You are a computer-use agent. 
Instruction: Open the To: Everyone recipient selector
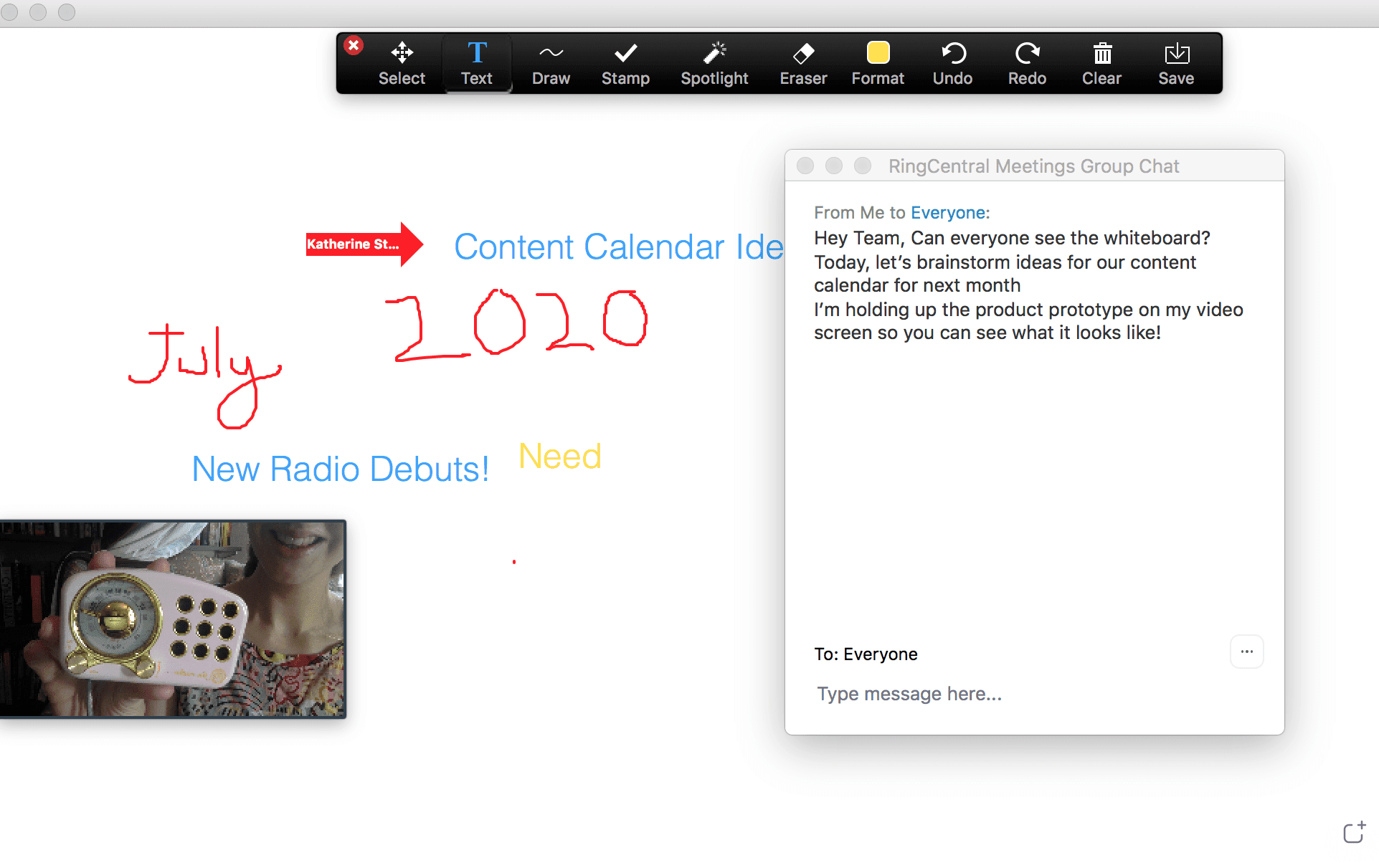coord(866,654)
